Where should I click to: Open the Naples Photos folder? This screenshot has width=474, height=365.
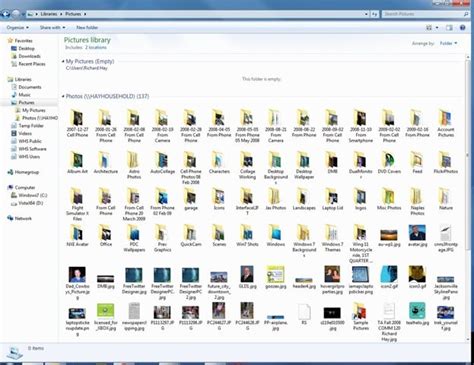417,201
